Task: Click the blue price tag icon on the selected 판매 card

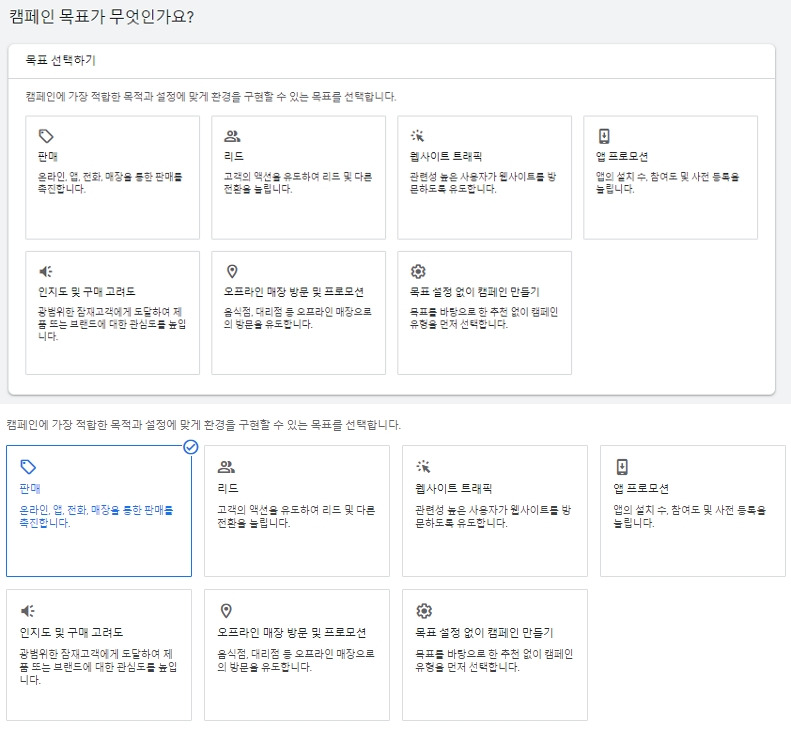Action: [28, 467]
